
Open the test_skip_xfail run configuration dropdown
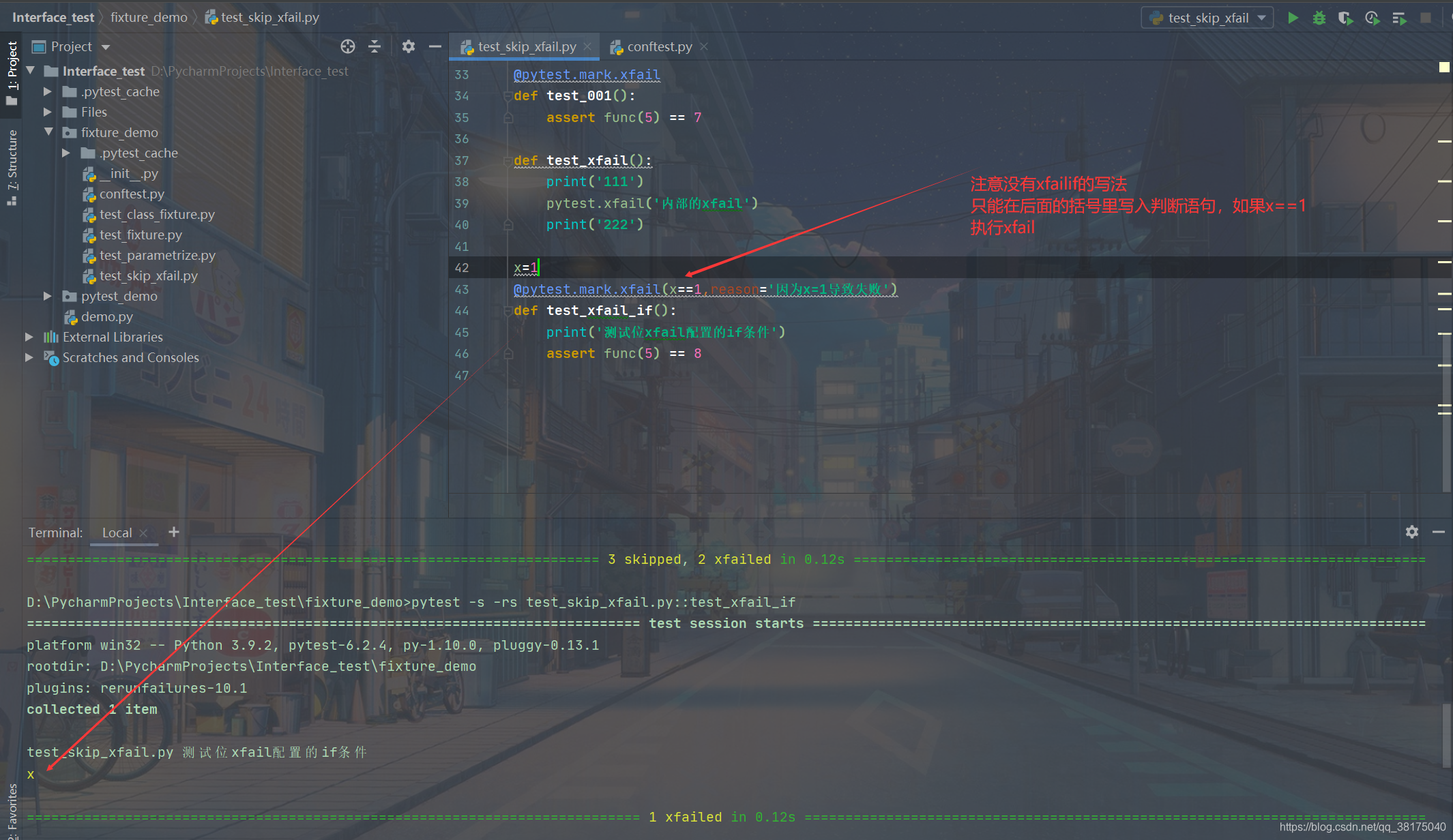[1207, 18]
